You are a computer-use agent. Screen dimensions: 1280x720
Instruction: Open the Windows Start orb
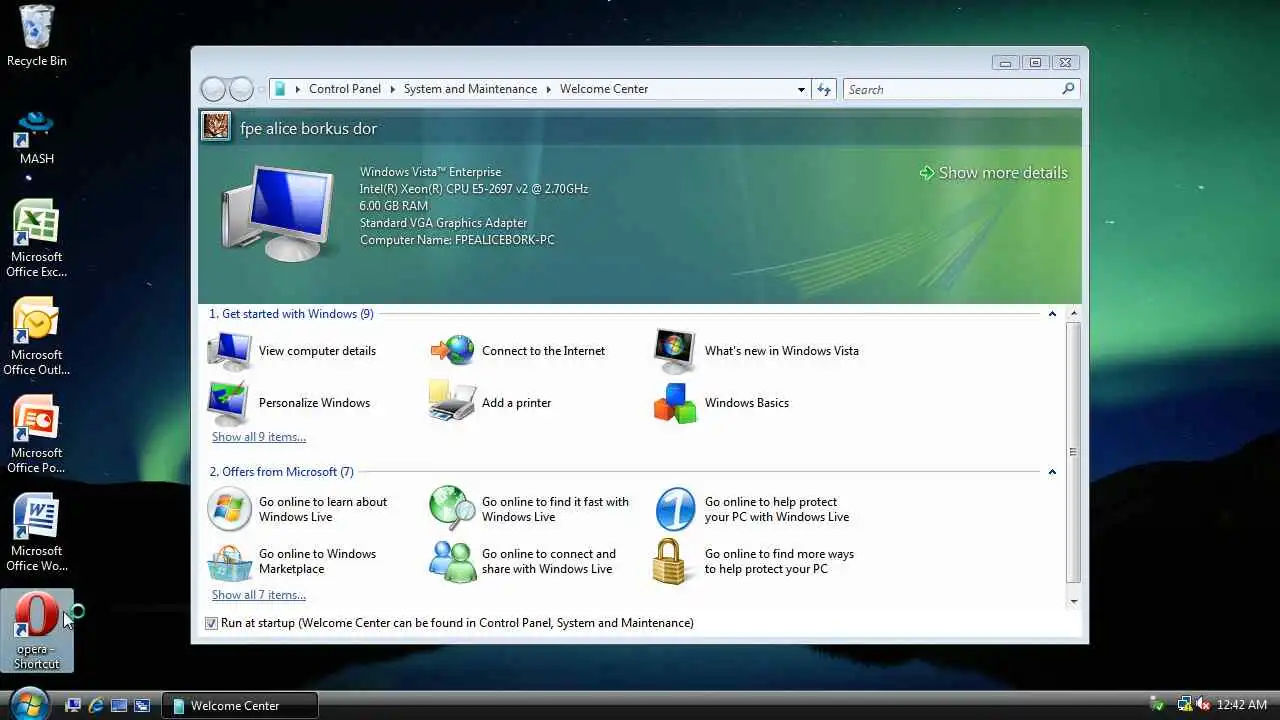pyautogui.click(x=28, y=704)
